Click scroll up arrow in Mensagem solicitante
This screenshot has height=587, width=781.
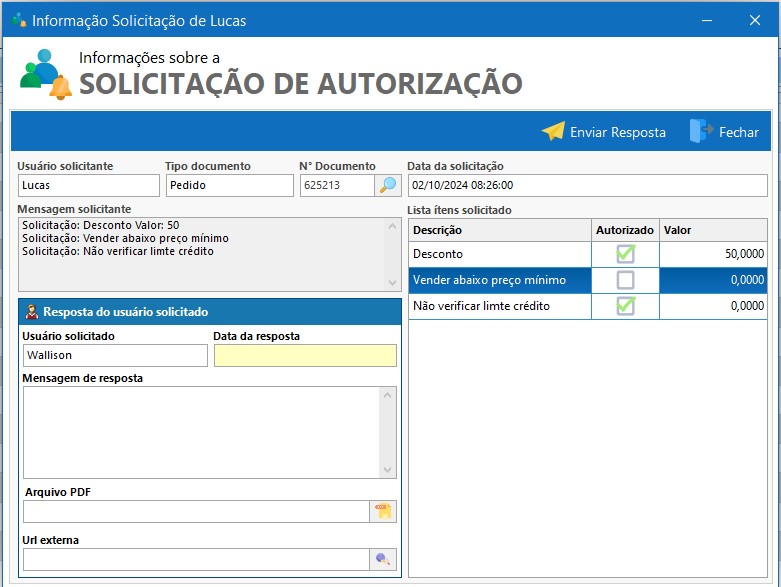[392, 227]
